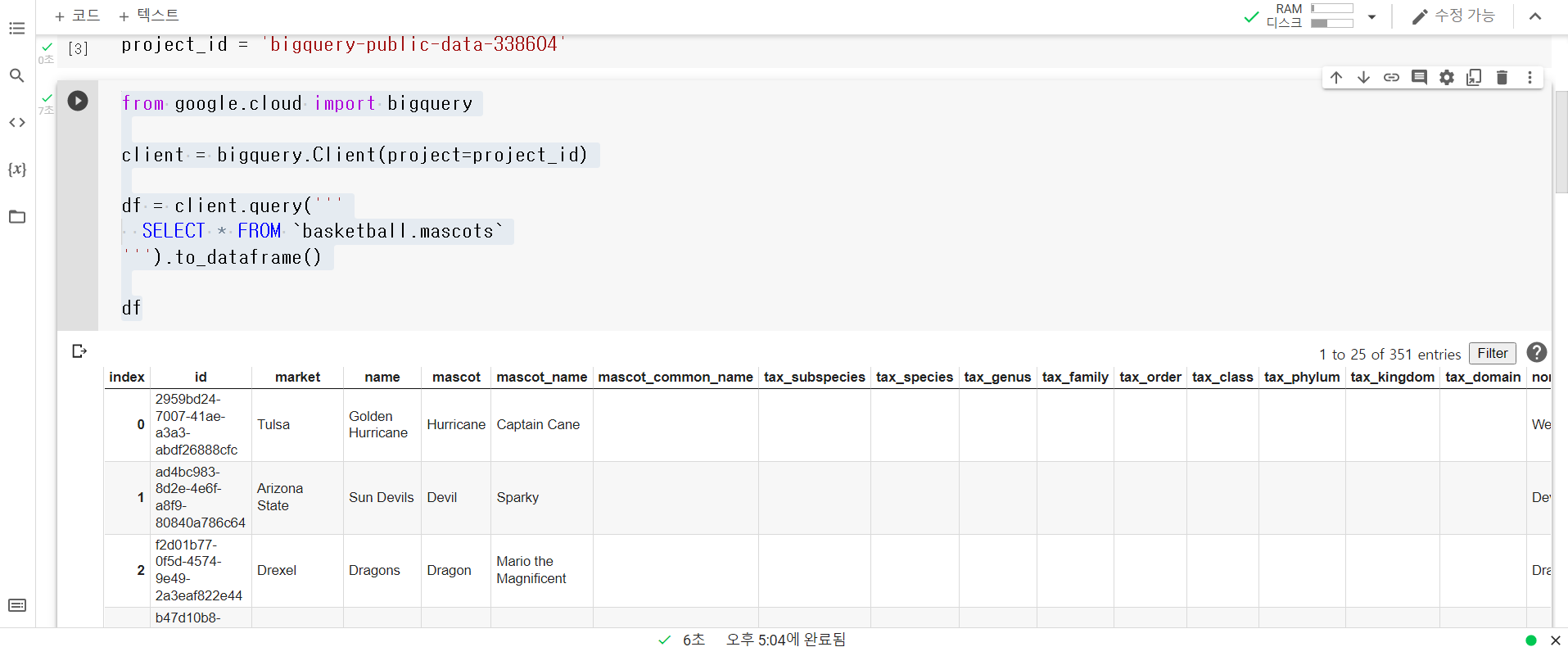1568x647 pixels.
Task: Sort by the name column header
Action: [382, 377]
